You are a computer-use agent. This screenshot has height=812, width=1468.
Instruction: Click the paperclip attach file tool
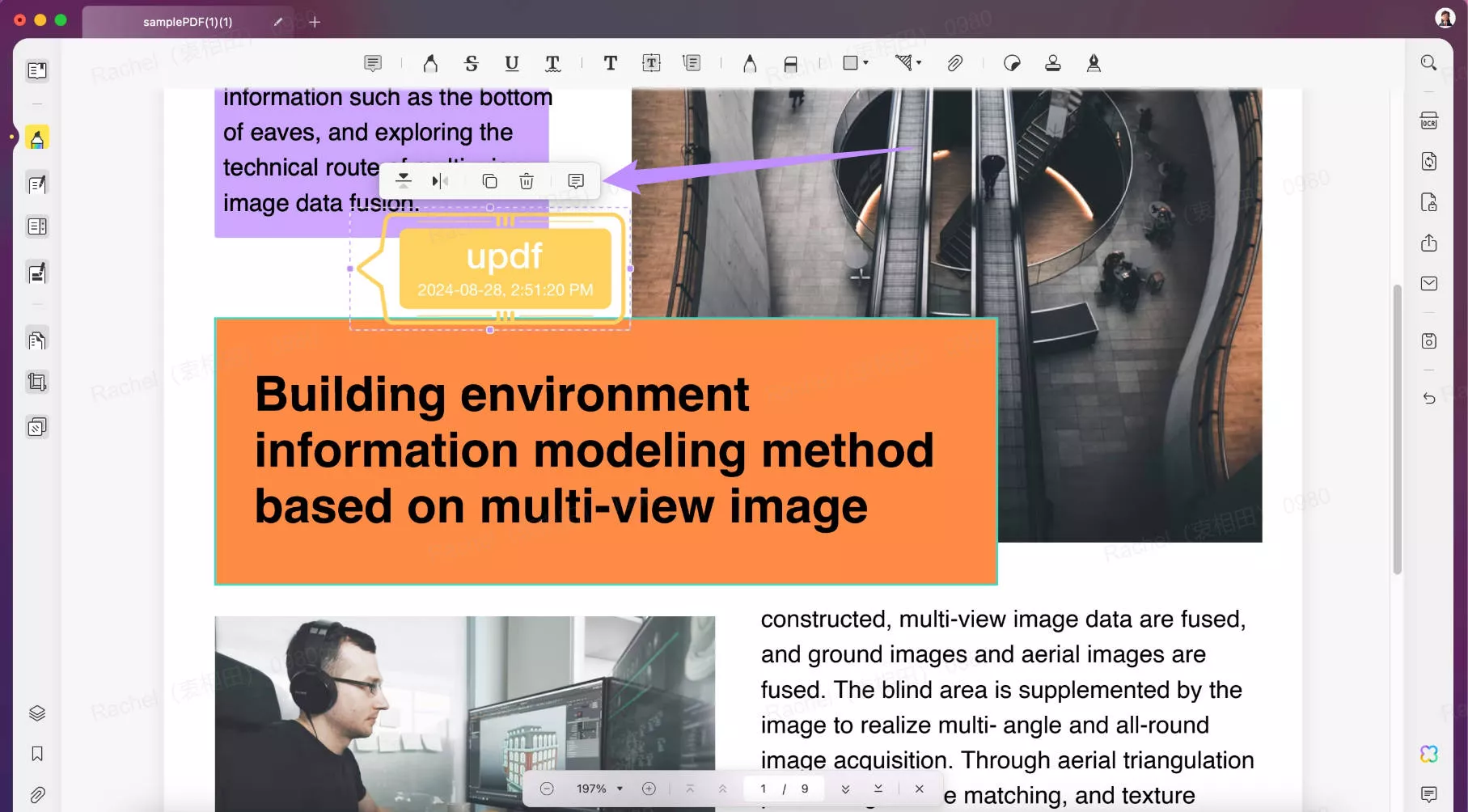[955, 63]
